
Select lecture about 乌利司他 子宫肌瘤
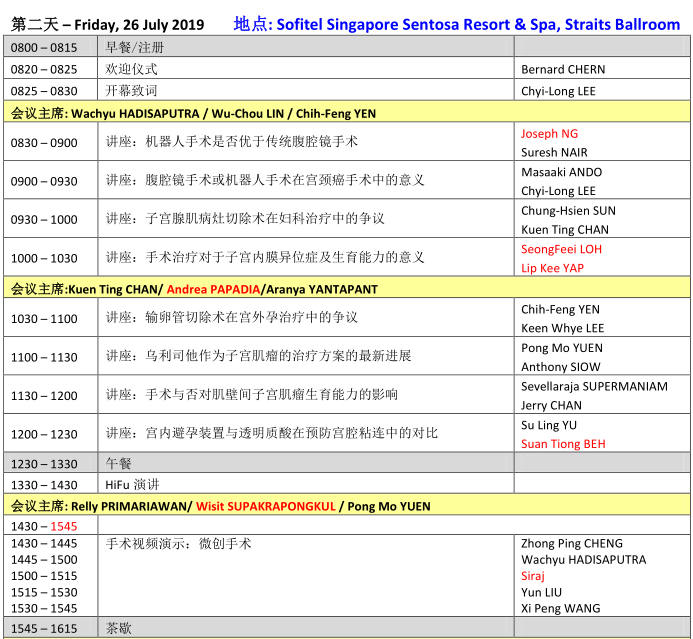click(278, 356)
